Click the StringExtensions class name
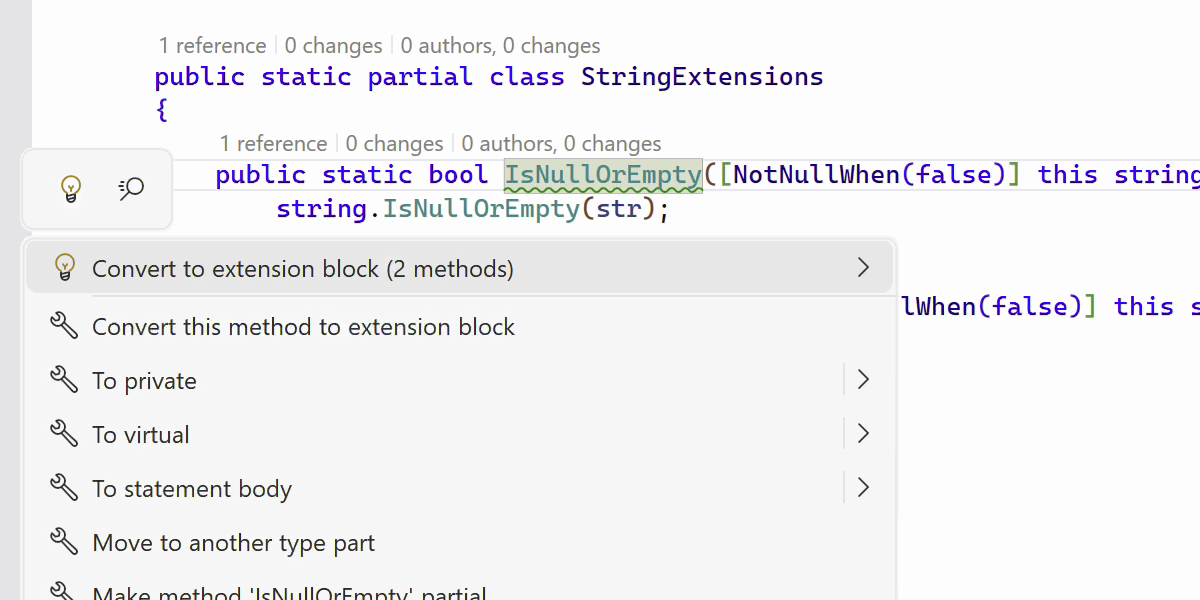The image size is (1200, 600). click(x=702, y=77)
